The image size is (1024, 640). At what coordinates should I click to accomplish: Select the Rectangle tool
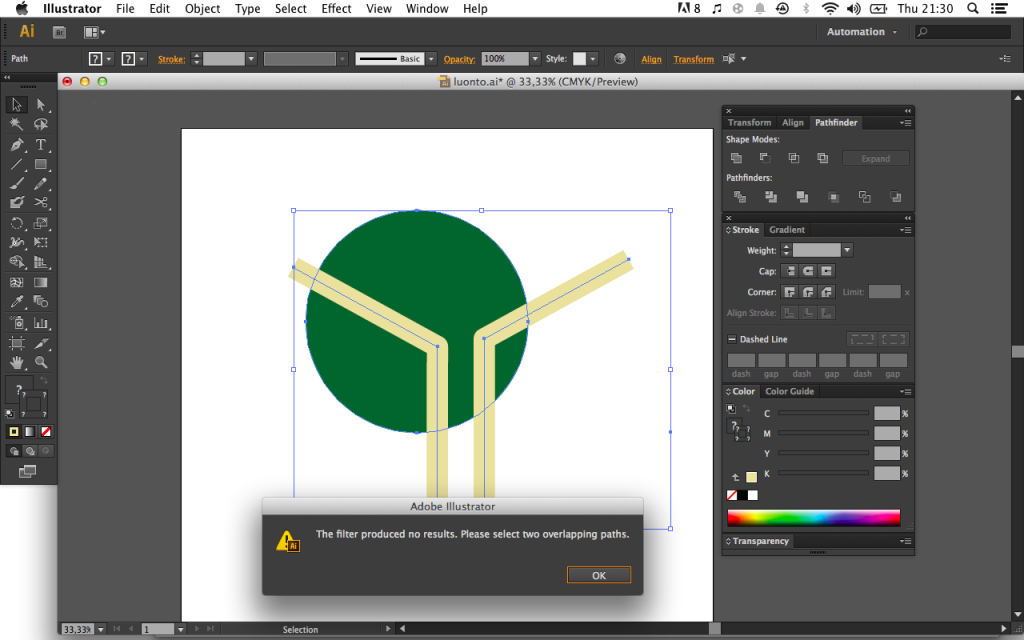click(x=41, y=164)
